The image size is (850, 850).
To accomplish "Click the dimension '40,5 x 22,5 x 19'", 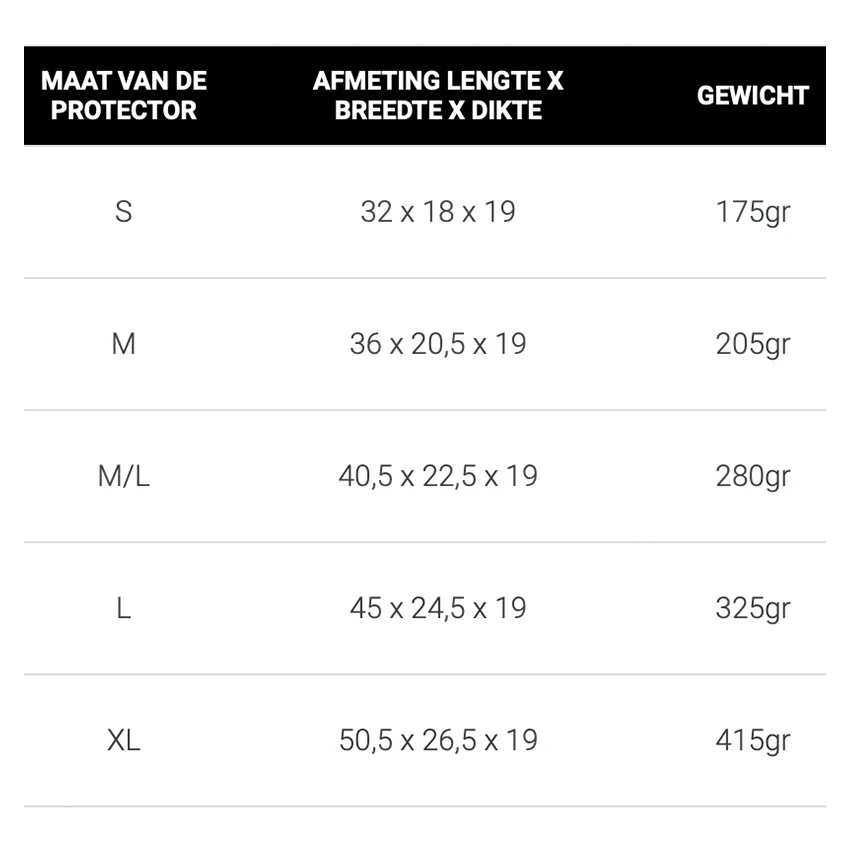I will click(x=438, y=476).
